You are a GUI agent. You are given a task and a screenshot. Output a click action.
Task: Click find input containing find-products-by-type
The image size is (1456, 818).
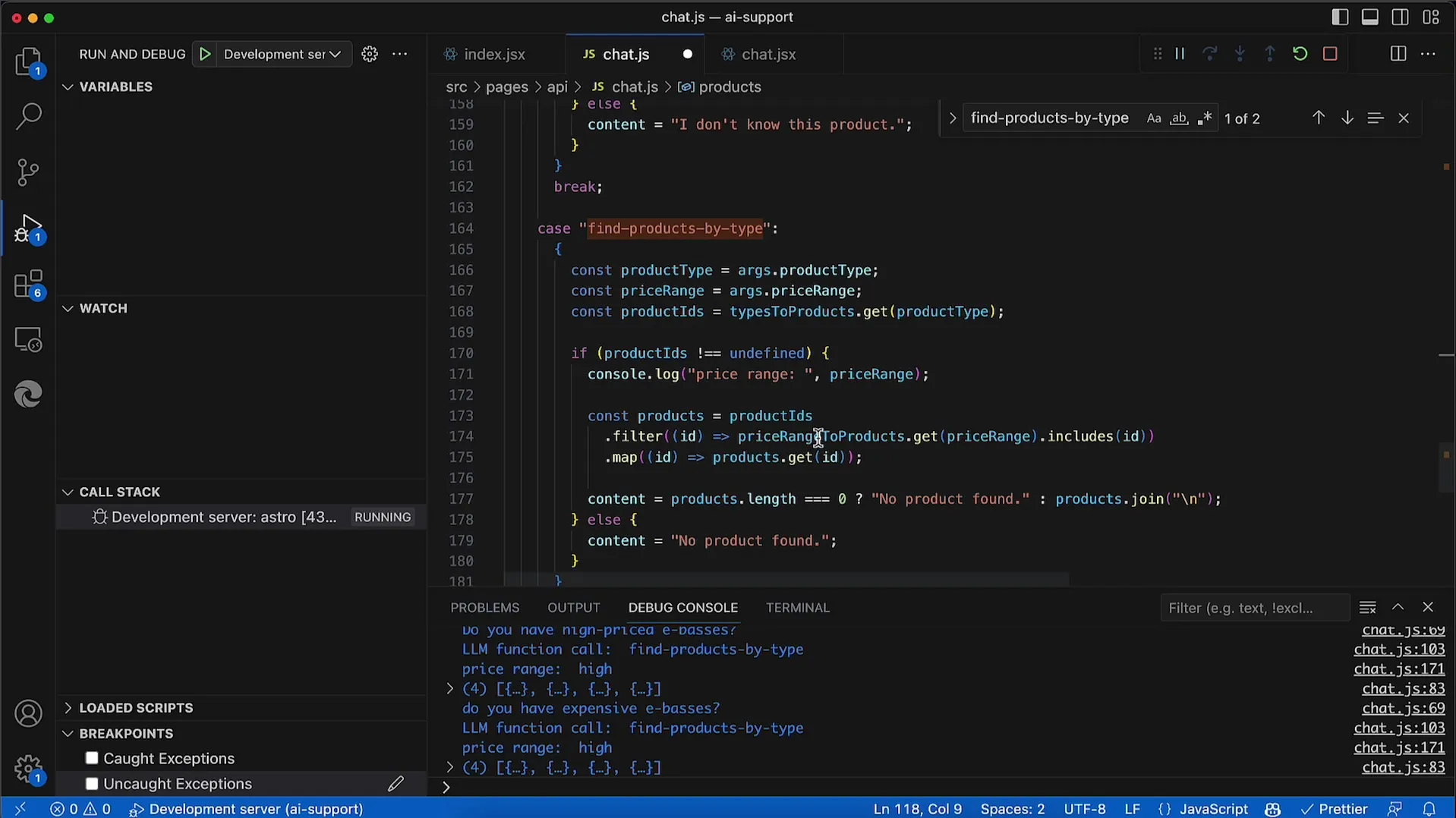pos(1050,118)
